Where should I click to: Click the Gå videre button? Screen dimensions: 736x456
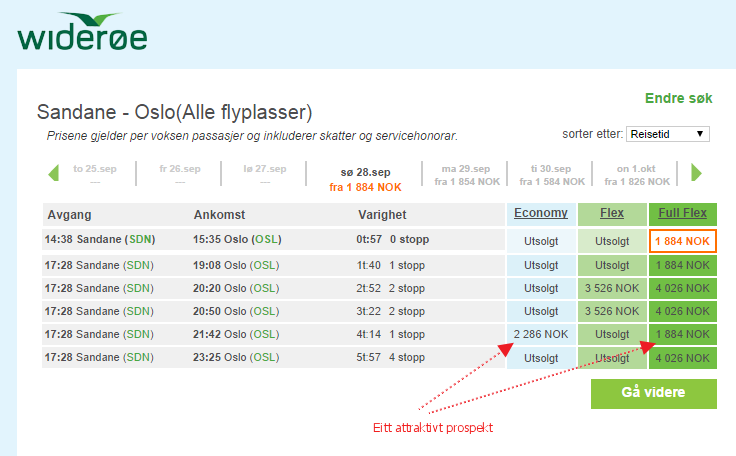point(653,394)
